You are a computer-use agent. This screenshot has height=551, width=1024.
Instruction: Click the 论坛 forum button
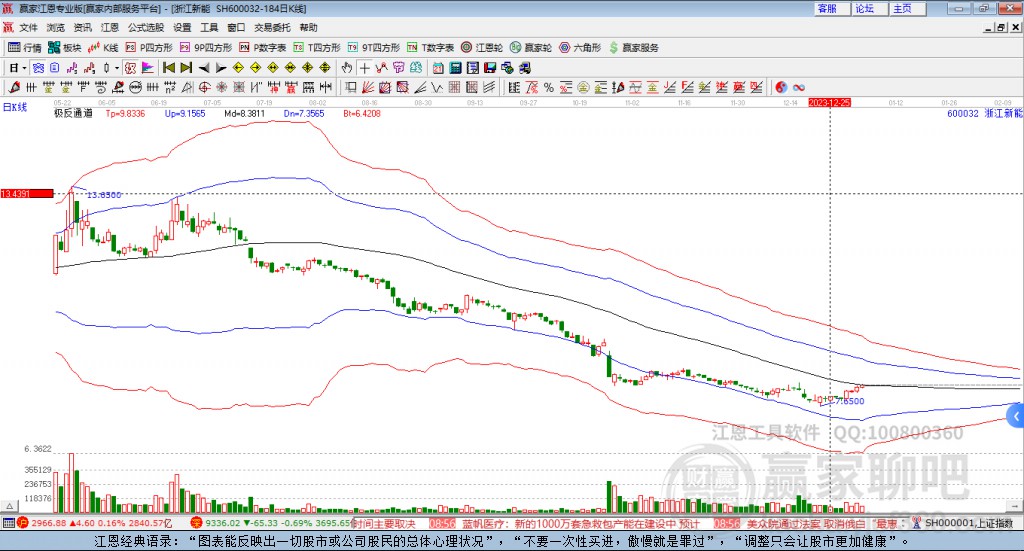tap(870, 8)
